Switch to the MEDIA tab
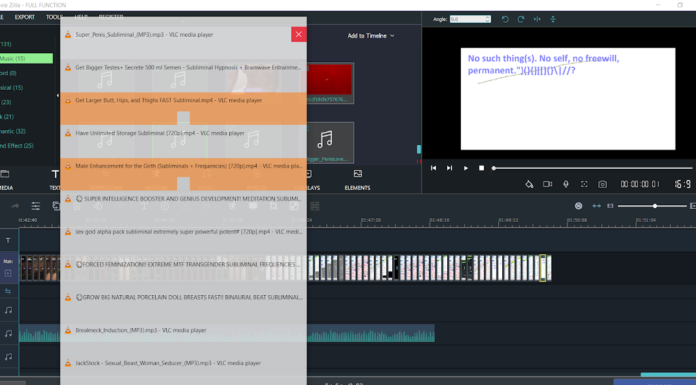This screenshot has width=696, height=385. [x=6, y=179]
